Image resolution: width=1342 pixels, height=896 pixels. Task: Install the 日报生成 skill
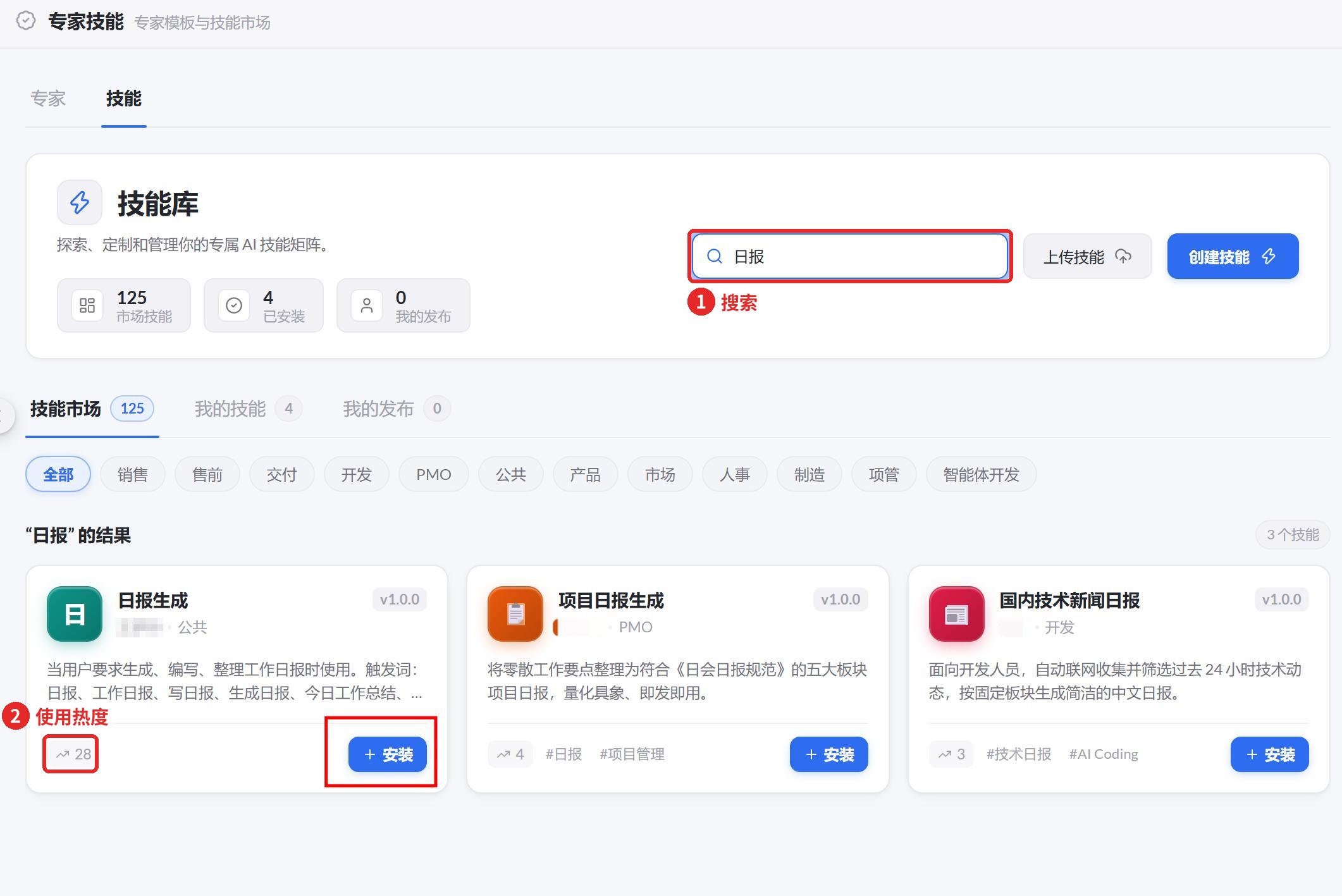388,754
